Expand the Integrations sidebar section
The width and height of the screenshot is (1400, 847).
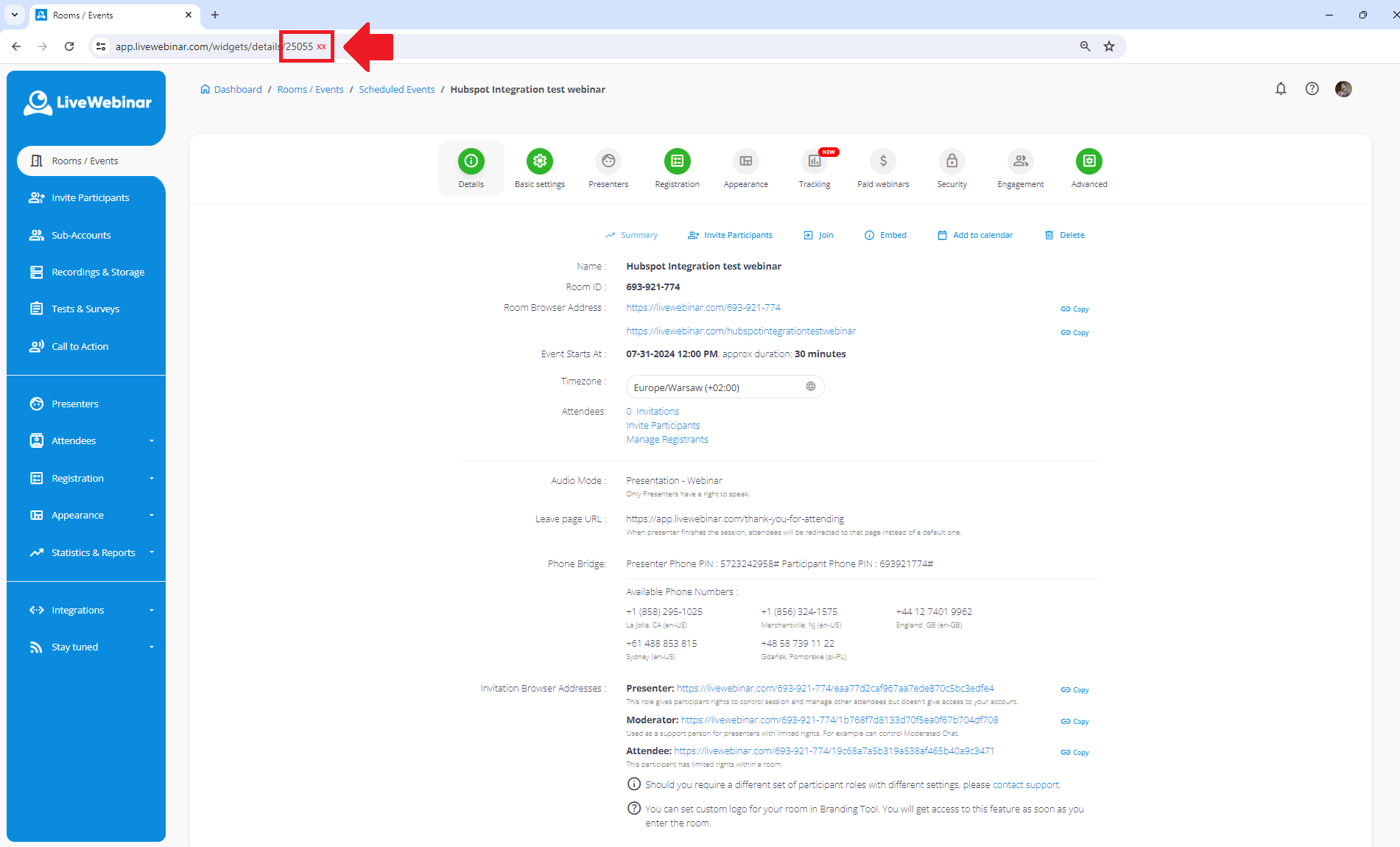pos(77,610)
